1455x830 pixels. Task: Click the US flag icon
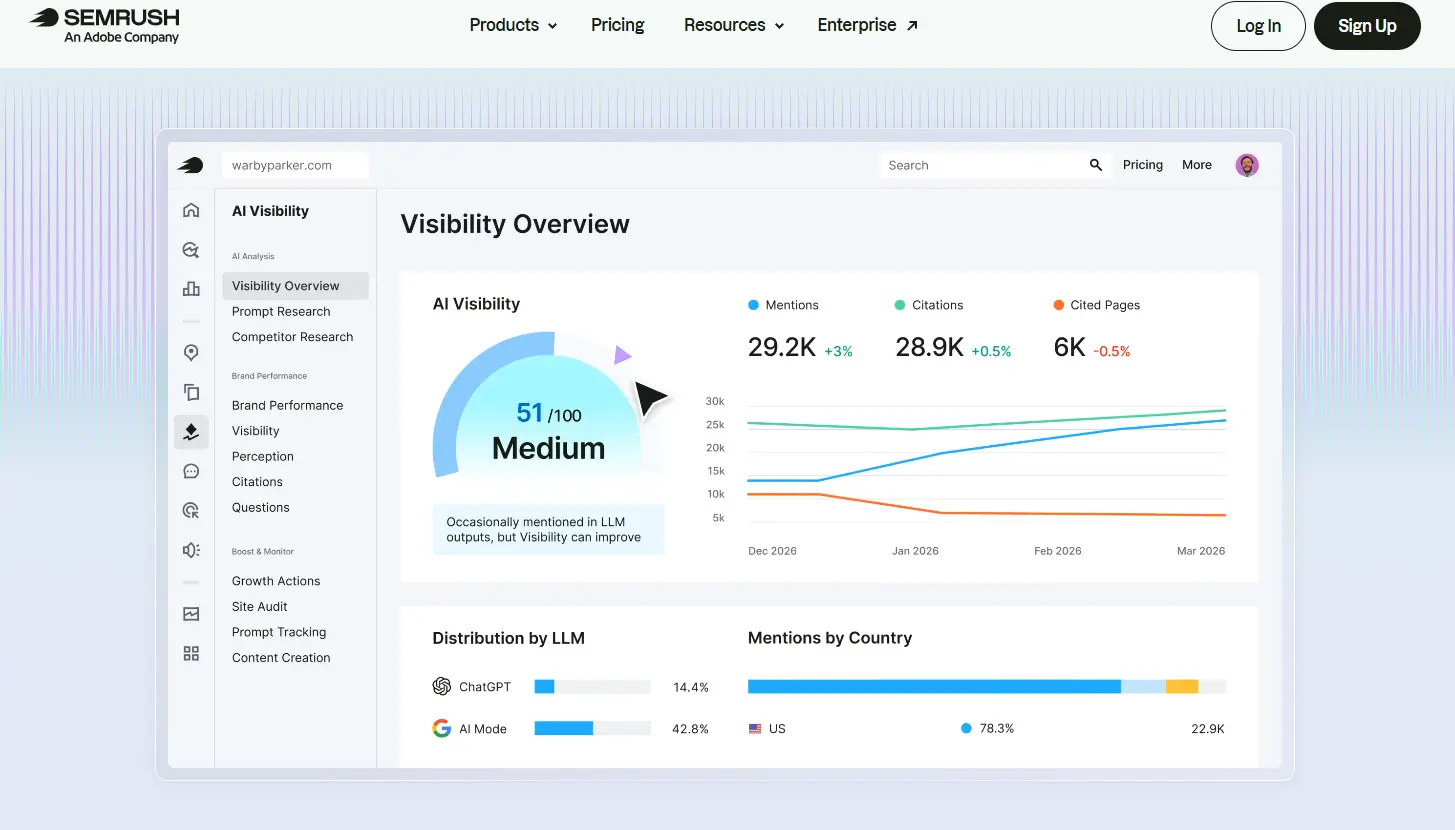pyautogui.click(x=755, y=729)
